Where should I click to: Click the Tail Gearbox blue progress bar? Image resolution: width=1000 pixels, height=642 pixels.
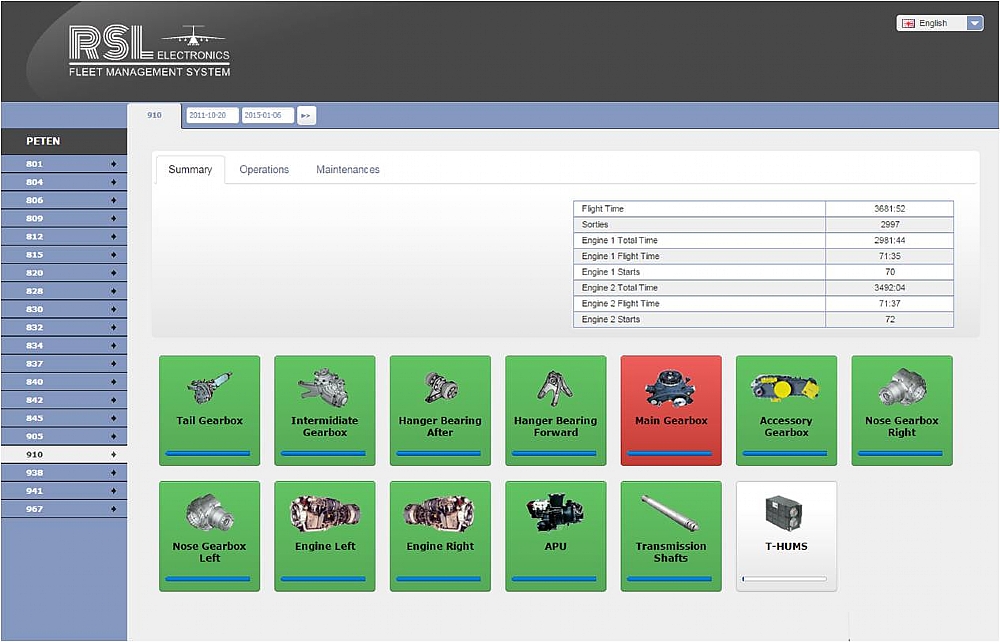tap(208, 453)
